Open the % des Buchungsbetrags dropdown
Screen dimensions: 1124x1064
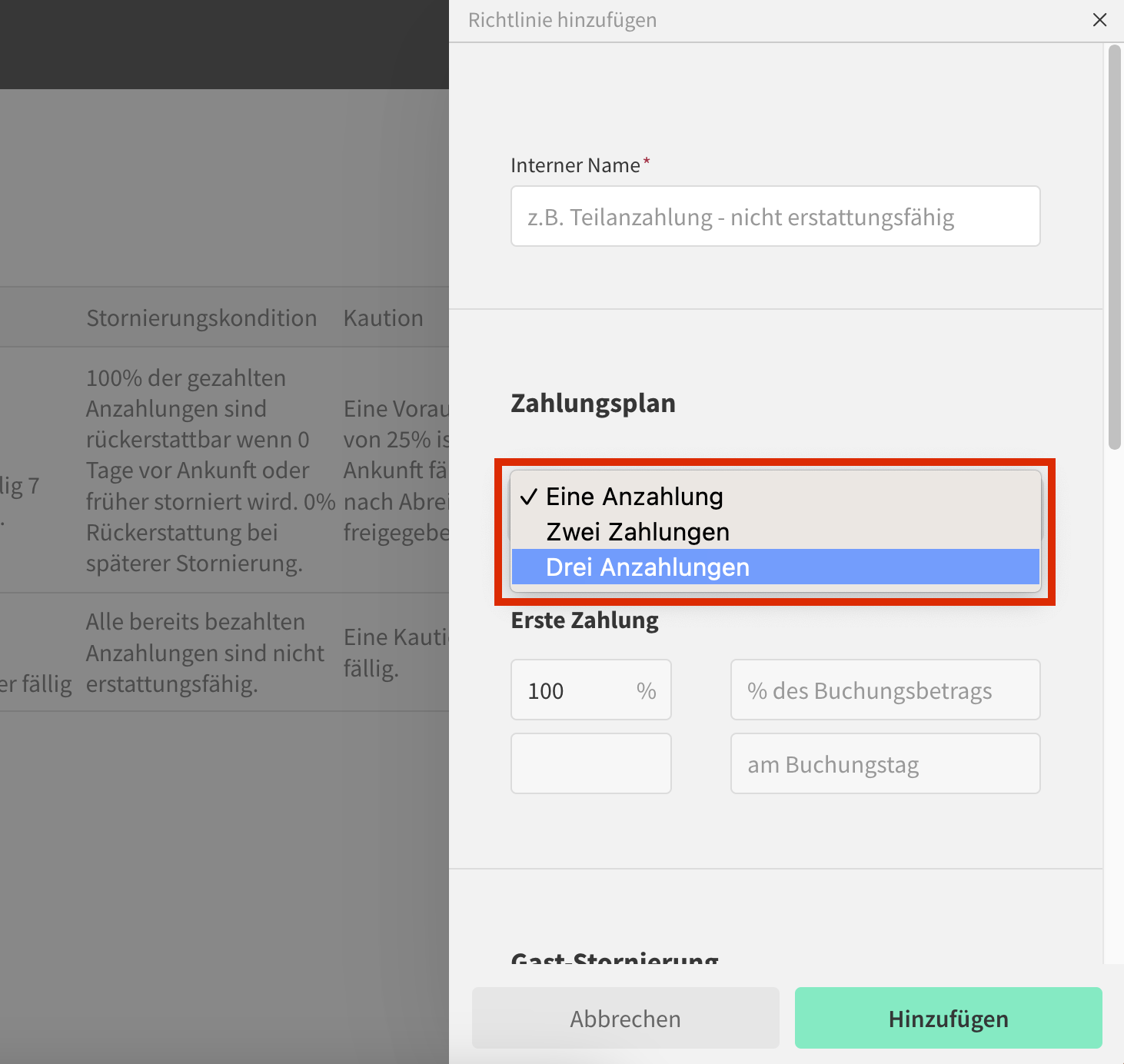[885, 690]
